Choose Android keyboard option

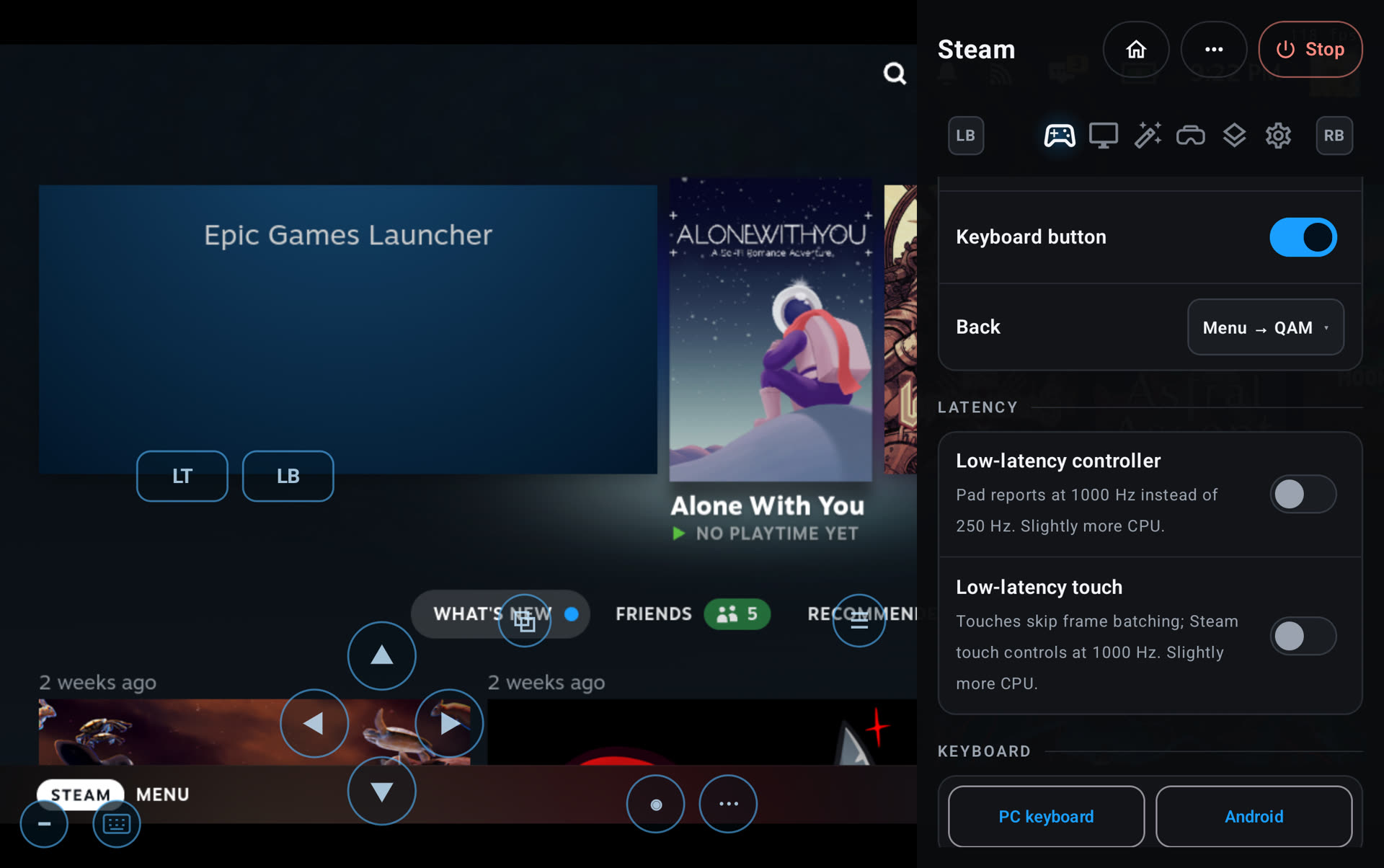(x=1254, y=816)
